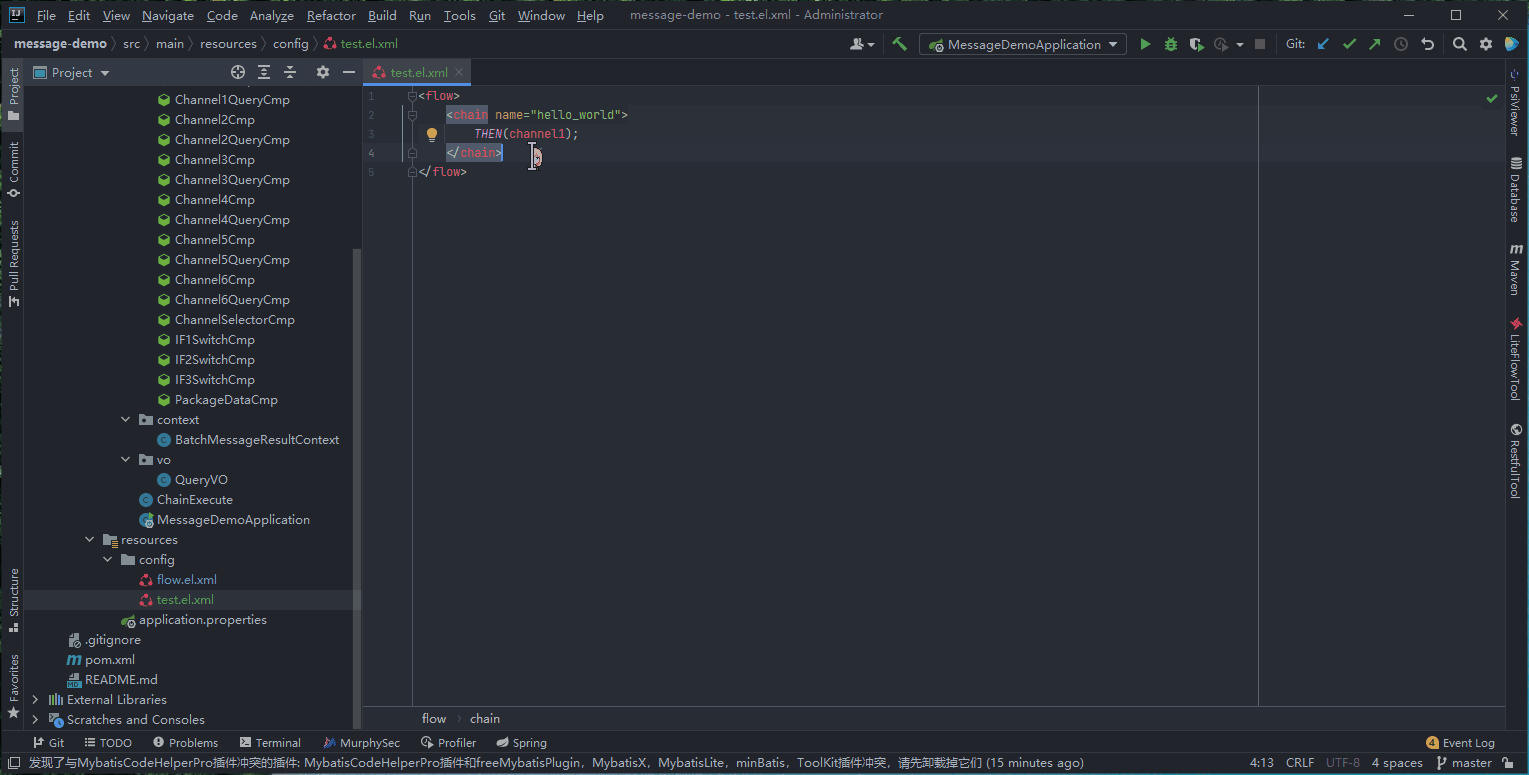The image size is (1529, 775).
Task: Open the Terminal tab at the bottom
Action: coord(270,743)
